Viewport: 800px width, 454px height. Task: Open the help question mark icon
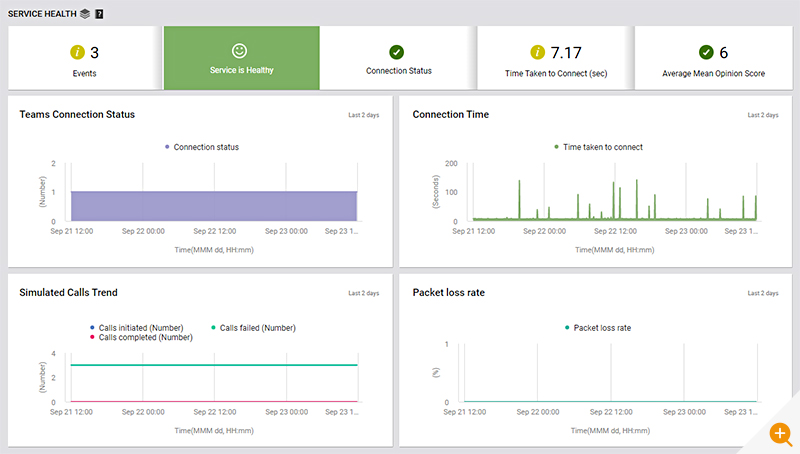click(99, 14)
